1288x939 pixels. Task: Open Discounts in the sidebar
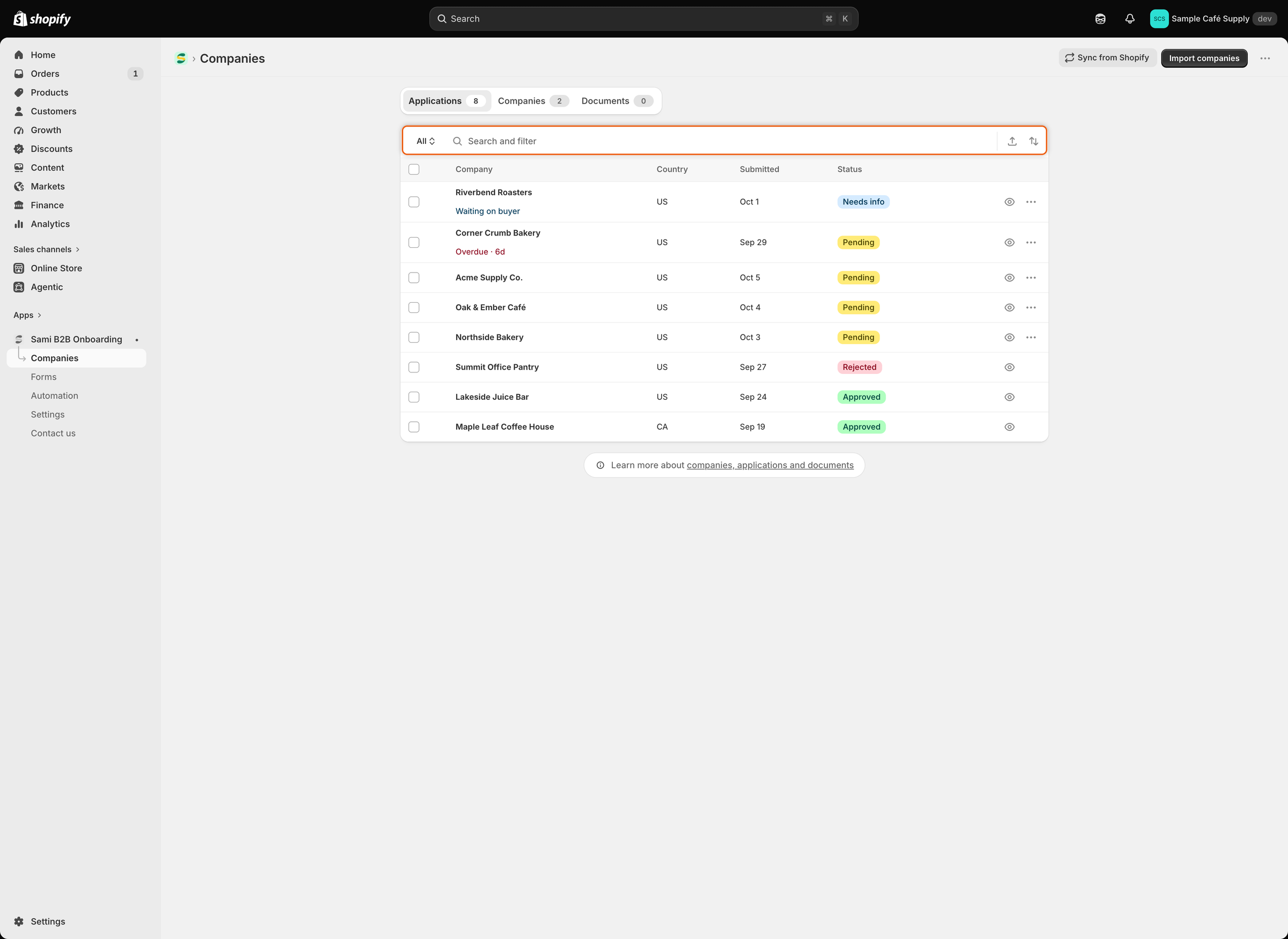[x=76, y=149]
